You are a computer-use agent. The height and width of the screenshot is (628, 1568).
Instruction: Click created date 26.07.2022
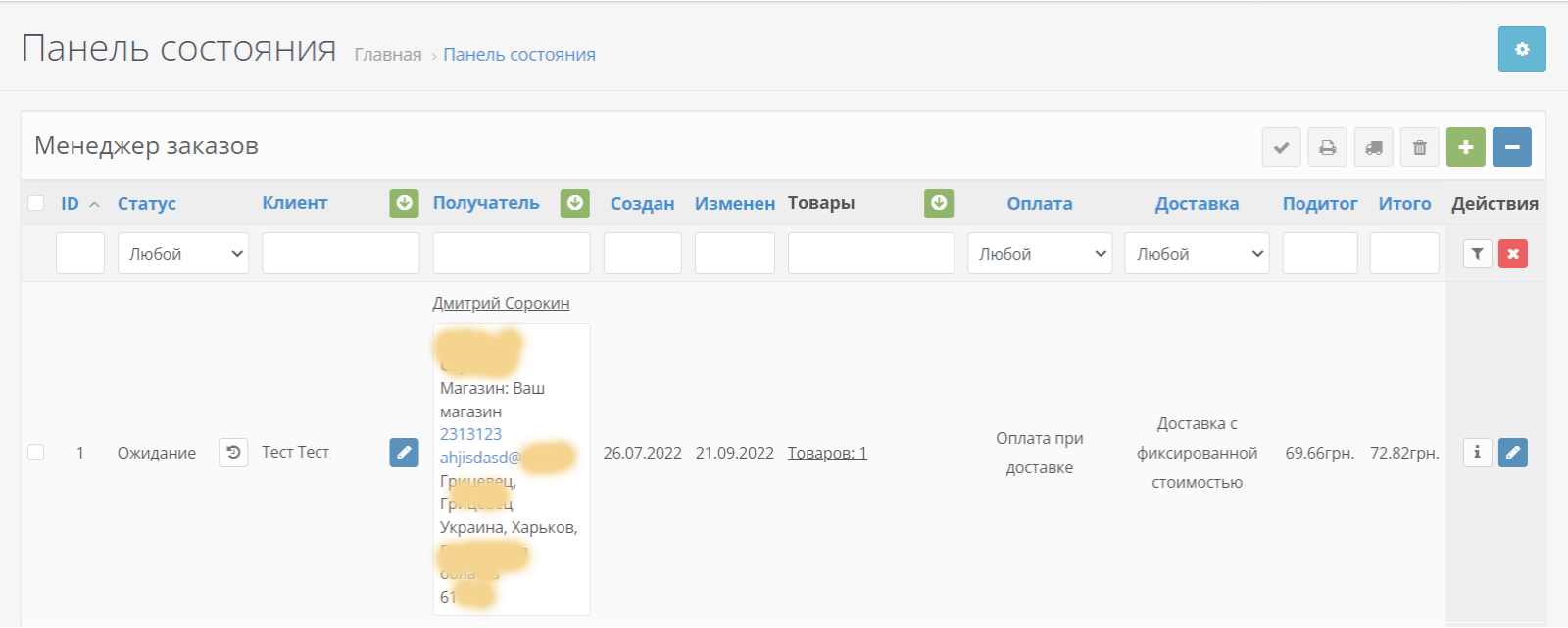tap(643, 454)
